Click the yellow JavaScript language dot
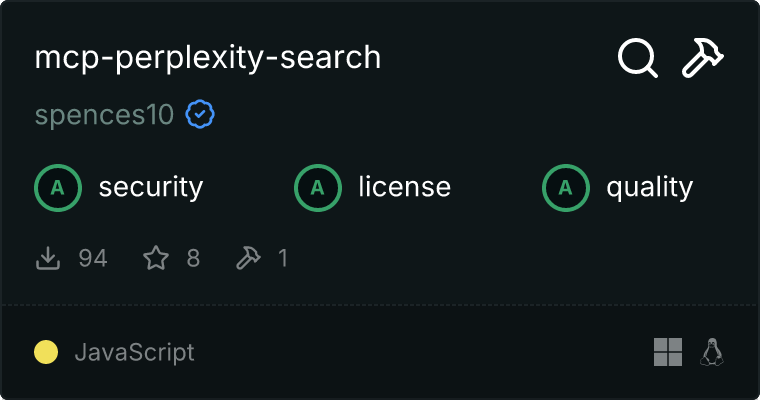Screen dimensions: 760x400 (x=46, y=352)
